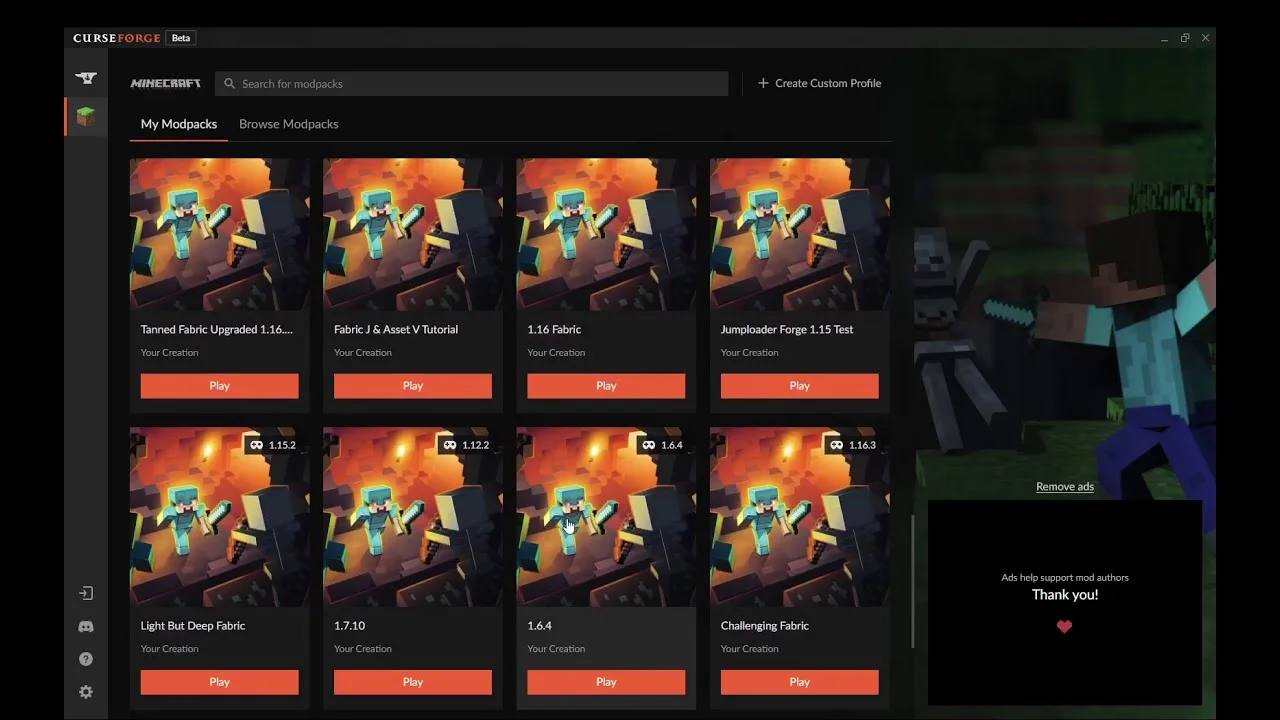Play the Fabric J & Asset V Tutorial modpack
Screen dimensions: 1280x720
(x=413, y=386)
